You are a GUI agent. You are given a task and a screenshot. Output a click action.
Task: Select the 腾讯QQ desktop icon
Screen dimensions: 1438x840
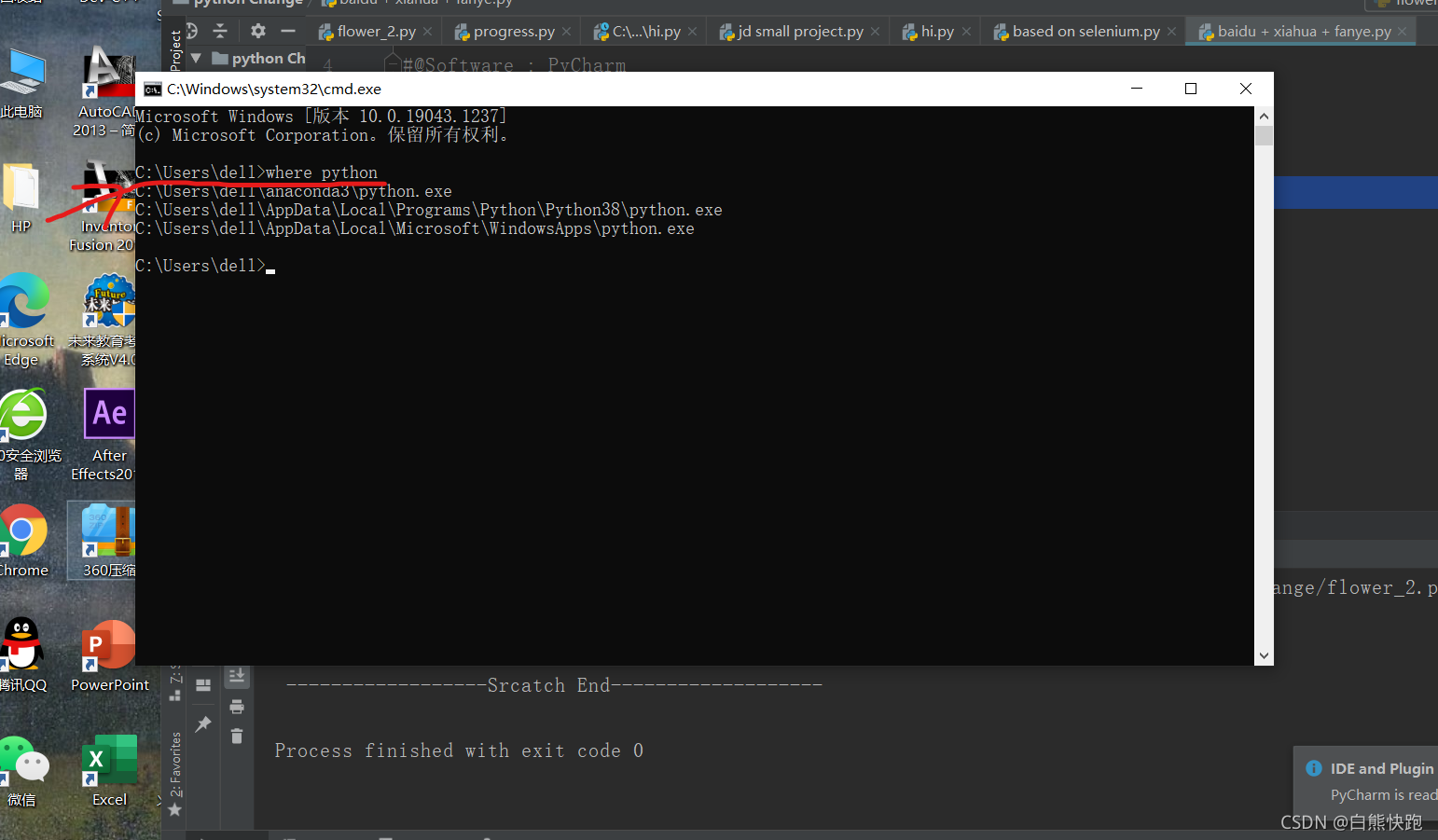point(22,655)
